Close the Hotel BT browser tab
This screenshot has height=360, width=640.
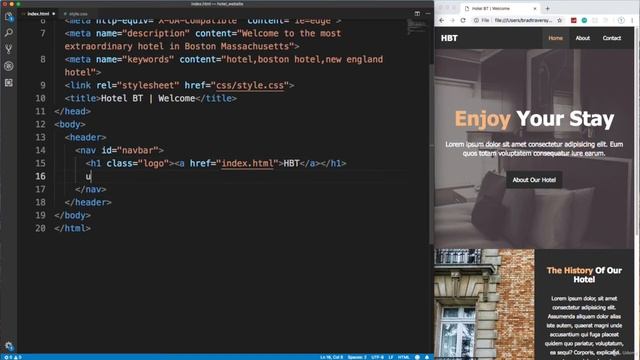tap(535, 8)
